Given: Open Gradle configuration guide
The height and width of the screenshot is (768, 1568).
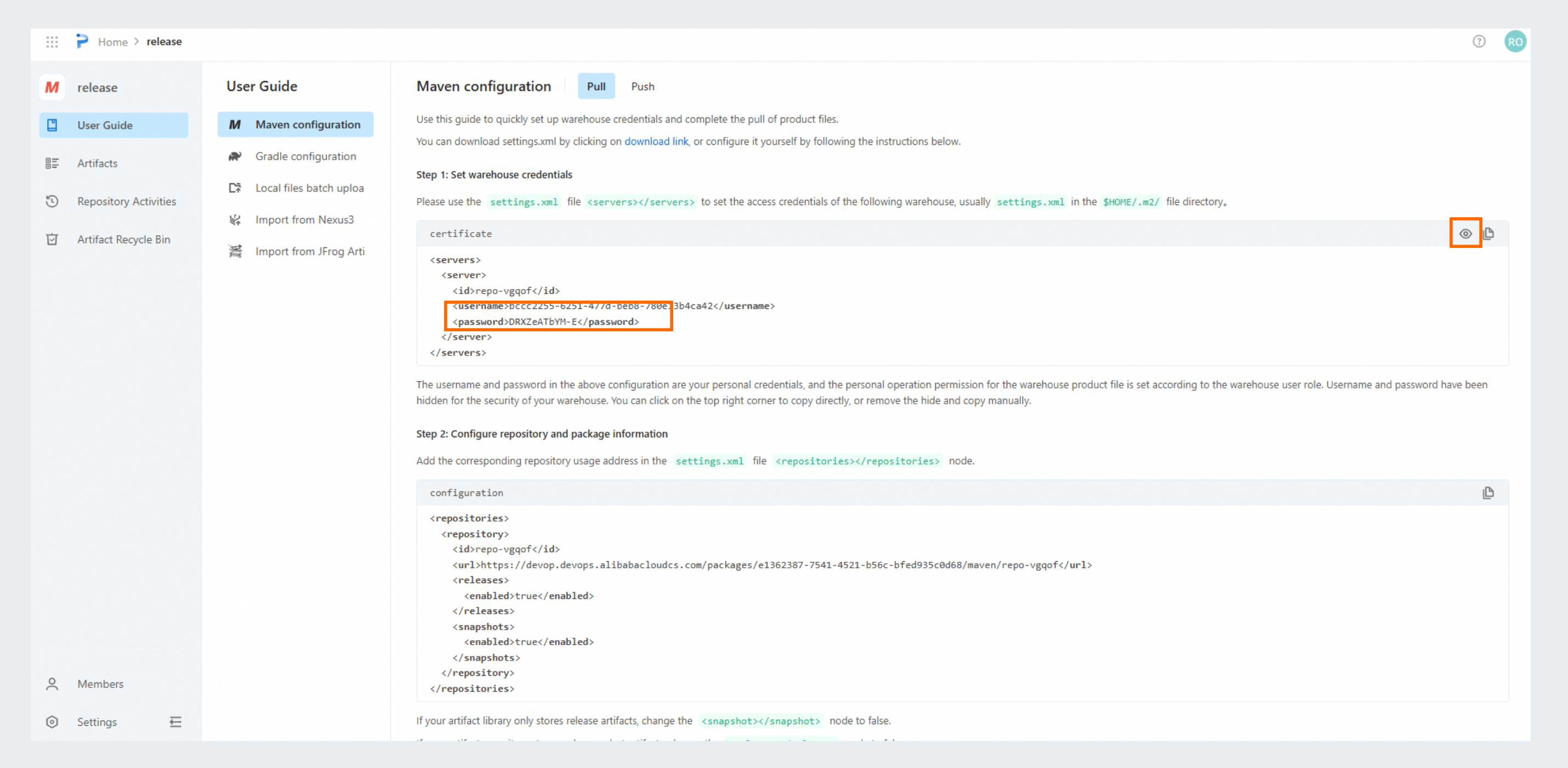Looking at the screenshot, I should (305, 156).
